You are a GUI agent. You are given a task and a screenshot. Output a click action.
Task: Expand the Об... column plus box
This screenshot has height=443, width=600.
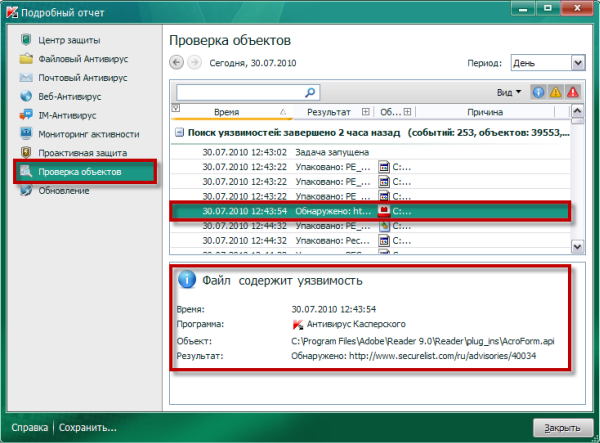(407, 112)
